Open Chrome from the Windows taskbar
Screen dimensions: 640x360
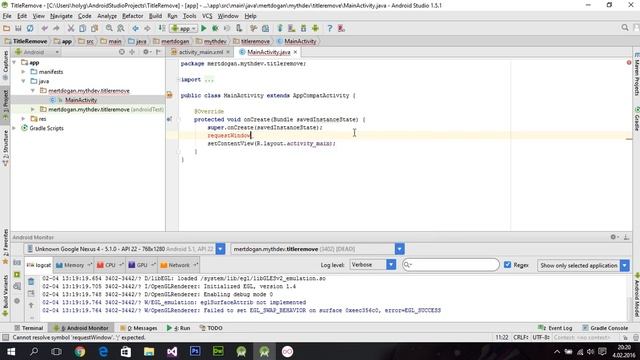tap(80, 351)
